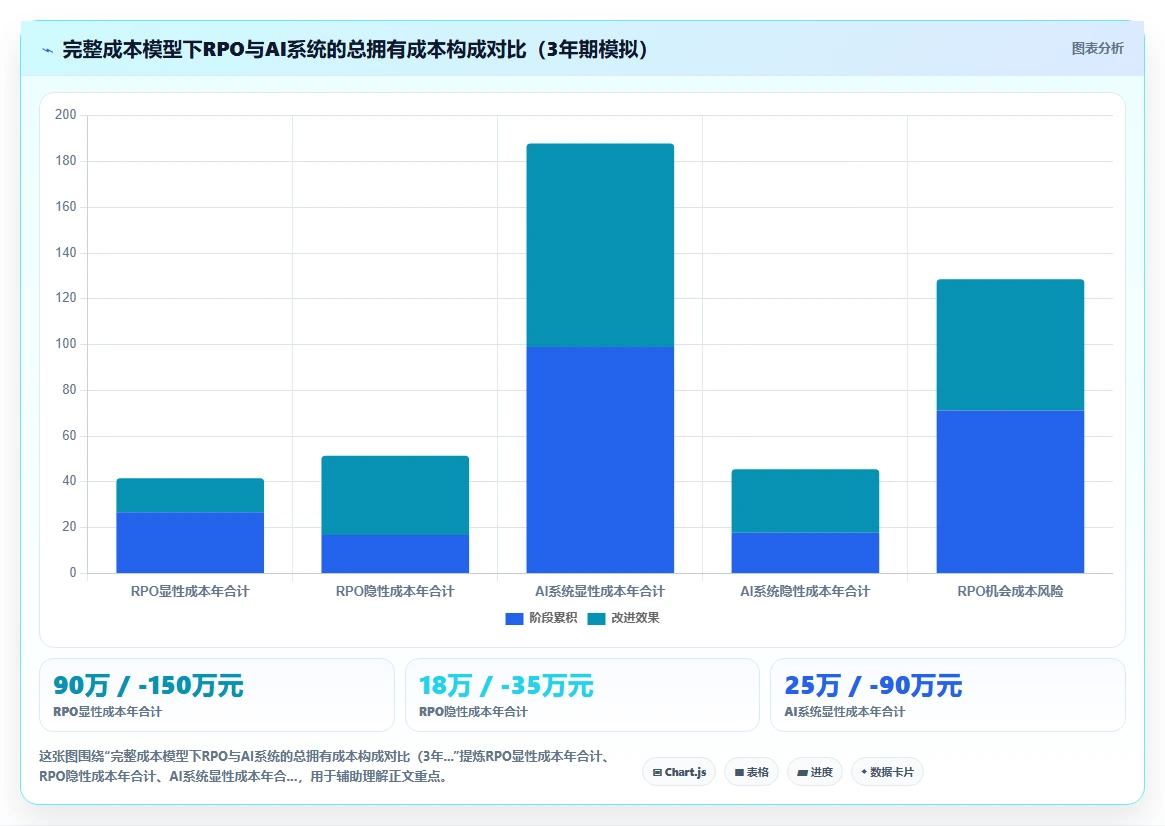Click the 表格 tag
Viewport: 1165px width, 826px height.
click(x=751, y=772)
